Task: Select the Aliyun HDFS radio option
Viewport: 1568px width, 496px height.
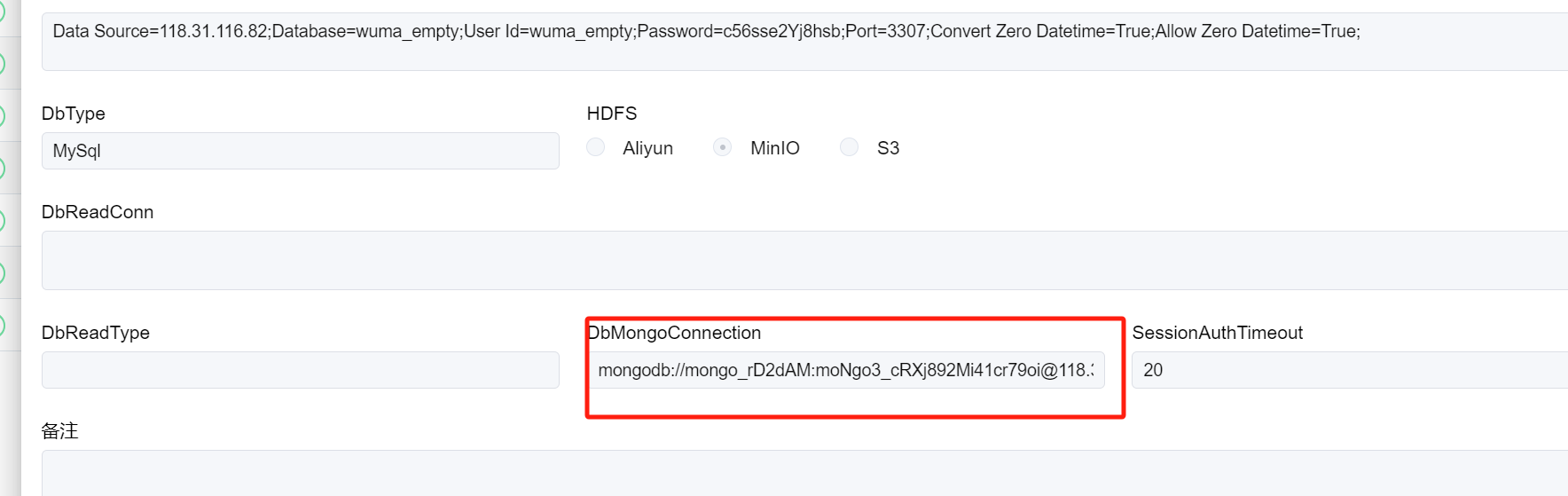Action: coord(596,147)
